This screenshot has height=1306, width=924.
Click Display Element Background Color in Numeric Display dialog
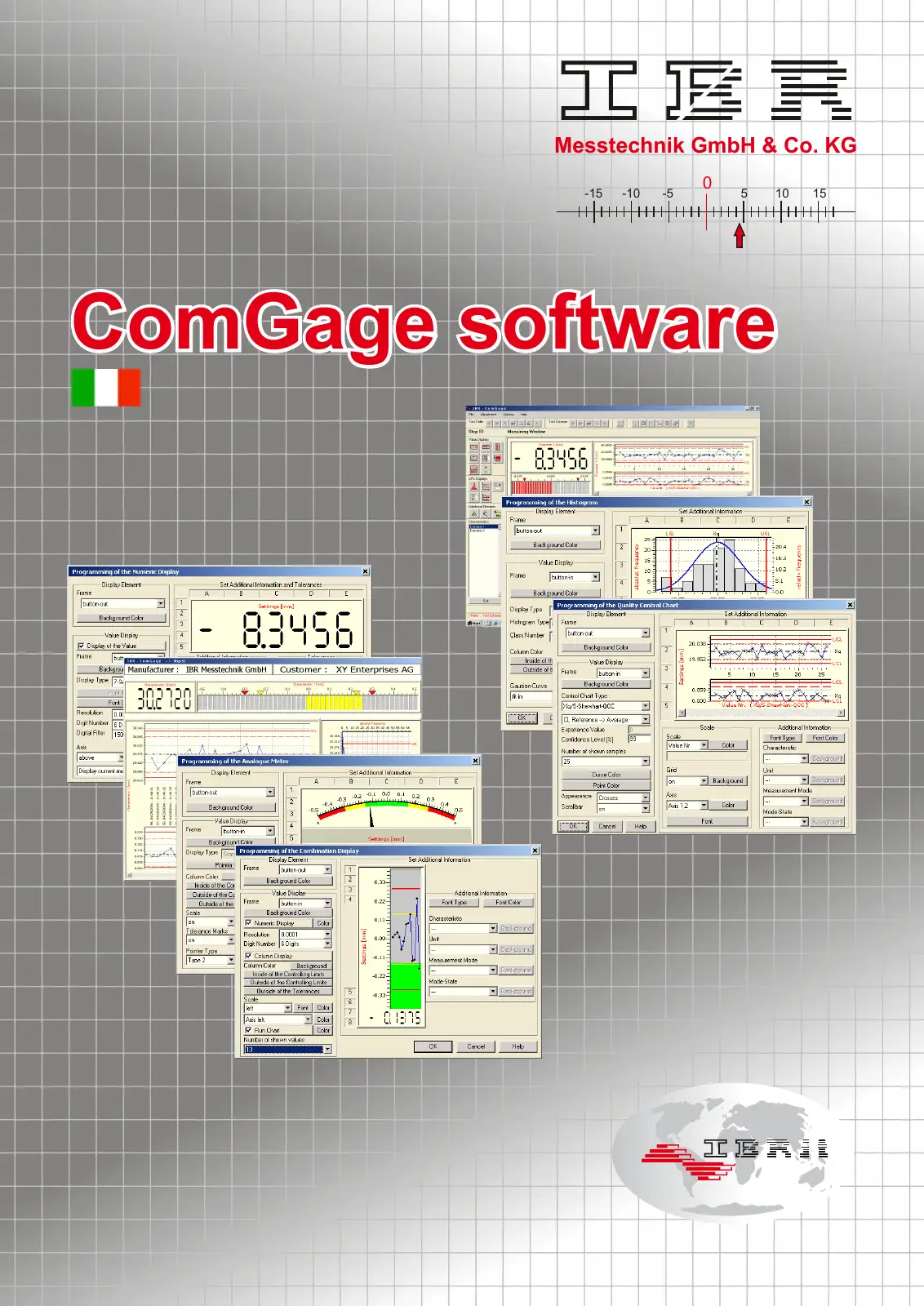click(121, 618)
